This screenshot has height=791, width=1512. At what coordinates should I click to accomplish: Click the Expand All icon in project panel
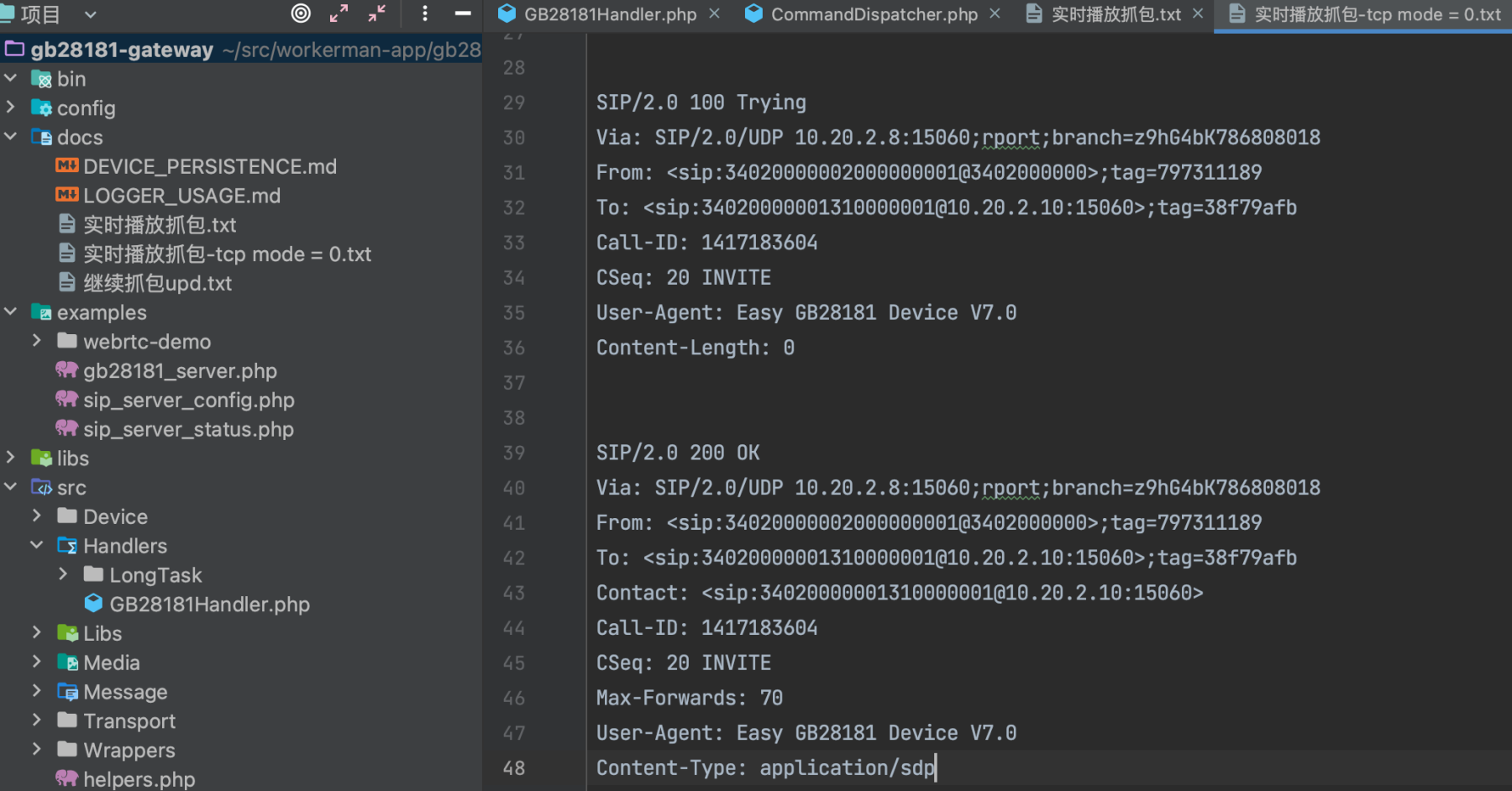[339, 13]
